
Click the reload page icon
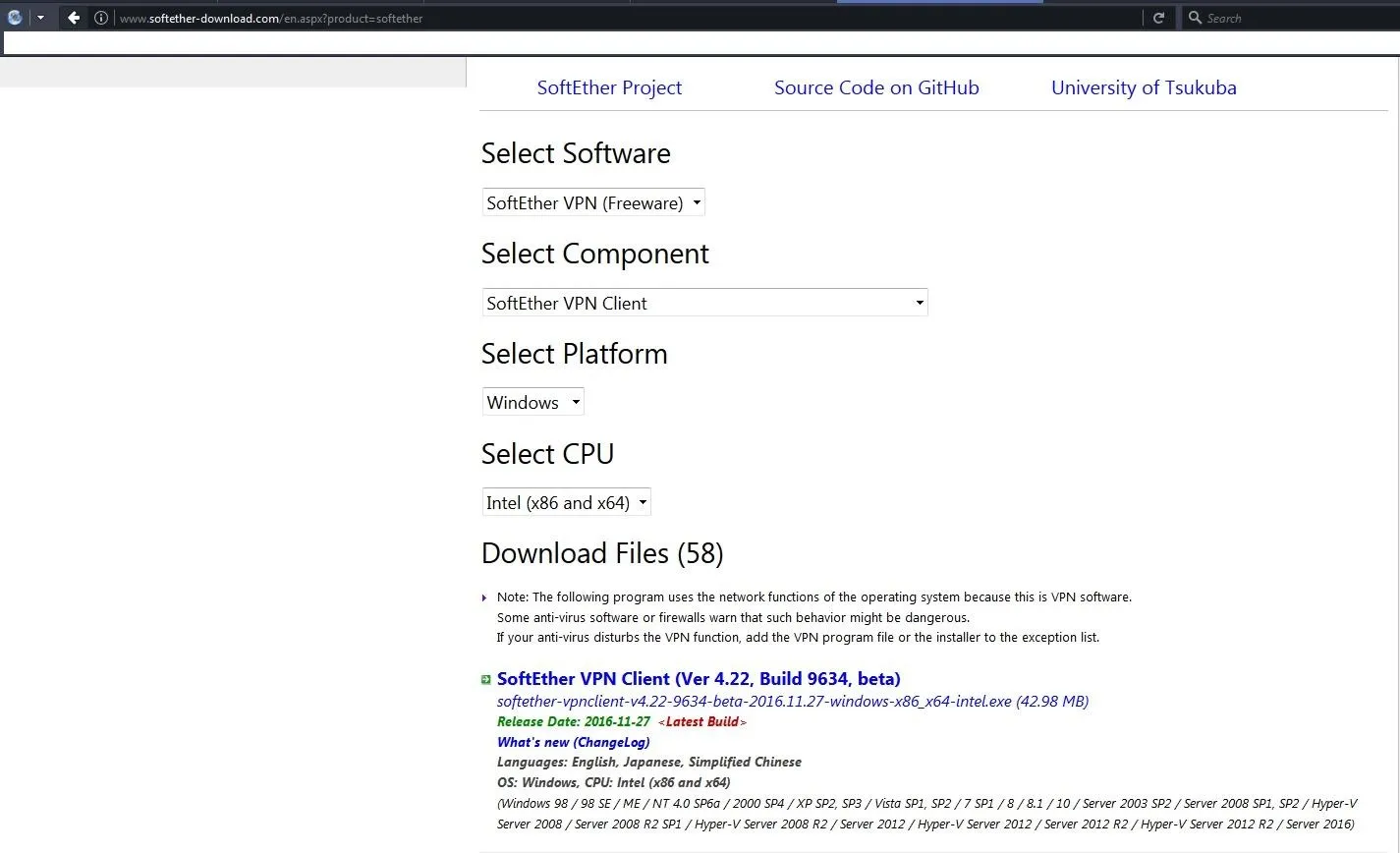click(x=1158, y=18)
